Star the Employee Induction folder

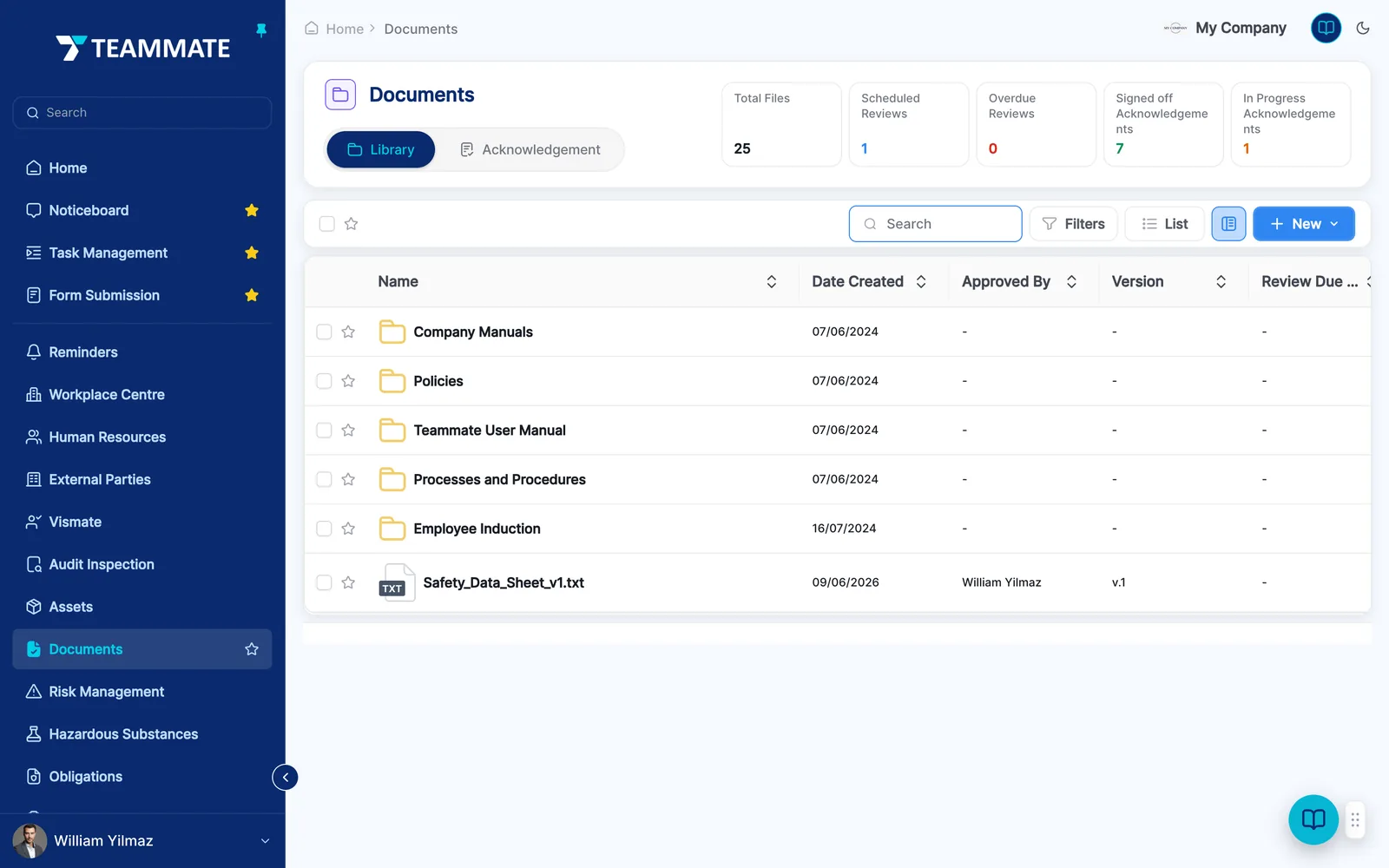(348, 529)
